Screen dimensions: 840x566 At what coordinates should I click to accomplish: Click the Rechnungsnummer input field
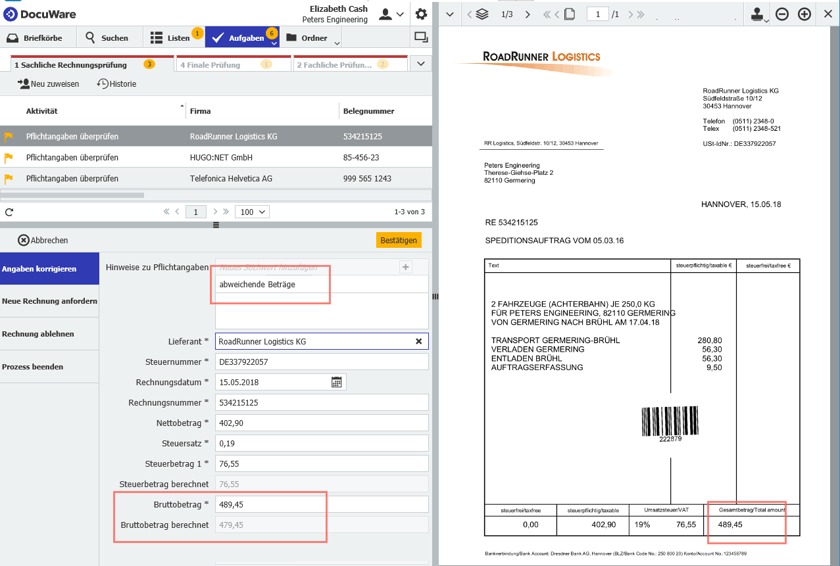pos(322,403)
